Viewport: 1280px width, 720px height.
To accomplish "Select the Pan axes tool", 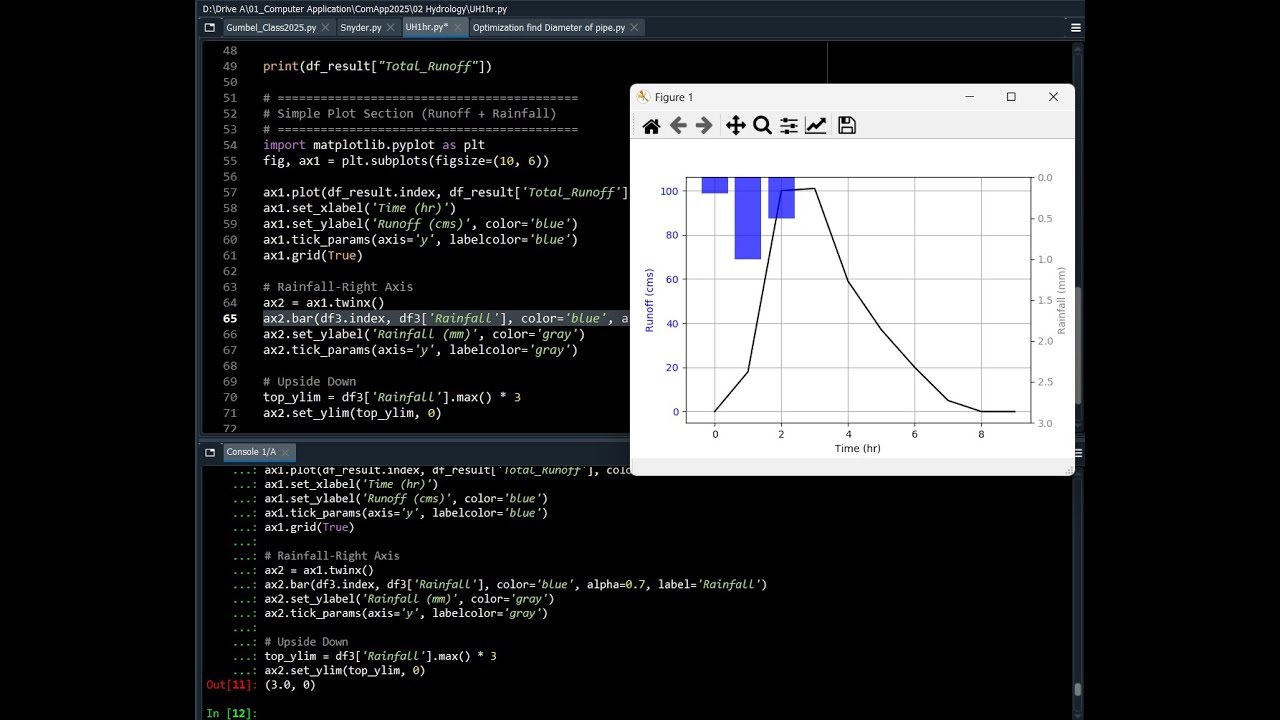I will [x=735, y=126].
